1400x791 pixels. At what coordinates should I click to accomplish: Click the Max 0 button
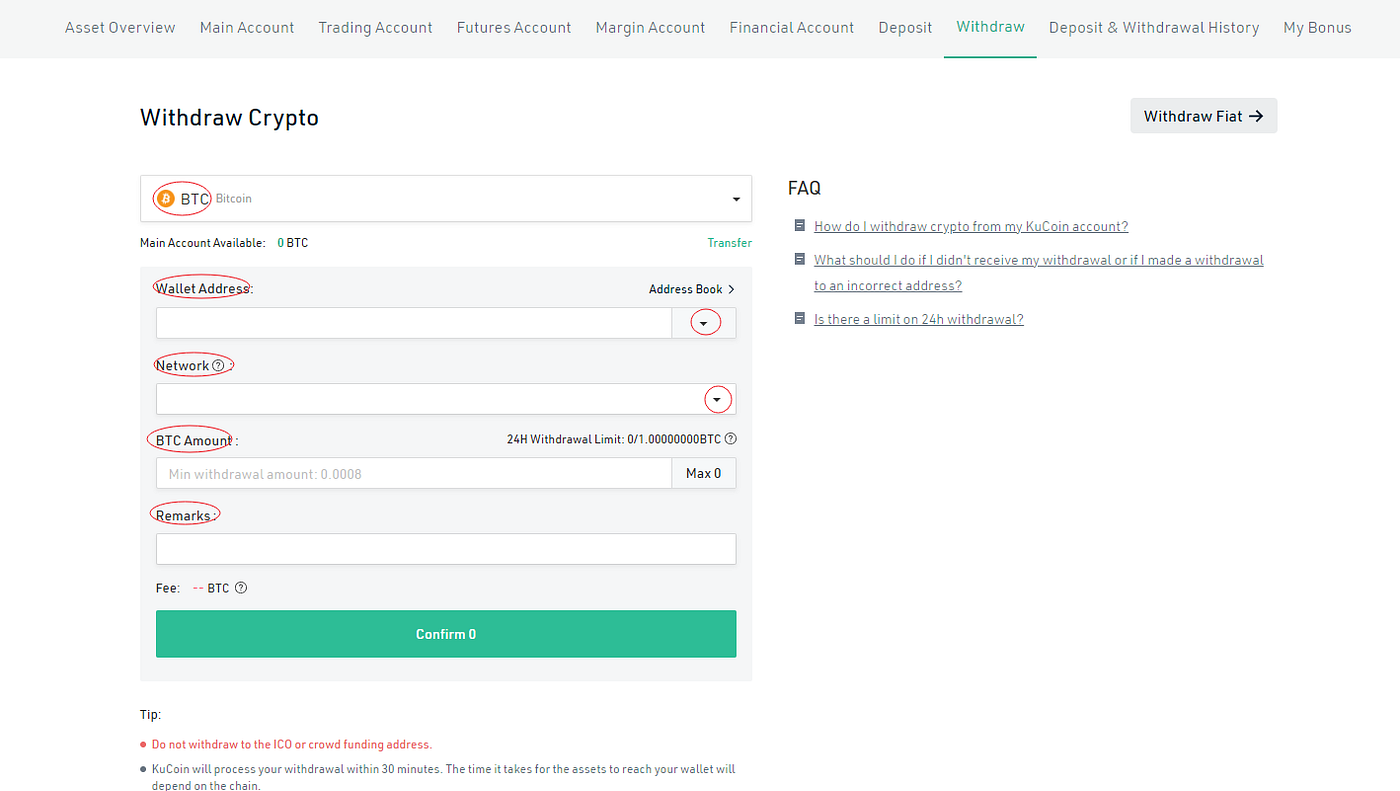(703, 472)
